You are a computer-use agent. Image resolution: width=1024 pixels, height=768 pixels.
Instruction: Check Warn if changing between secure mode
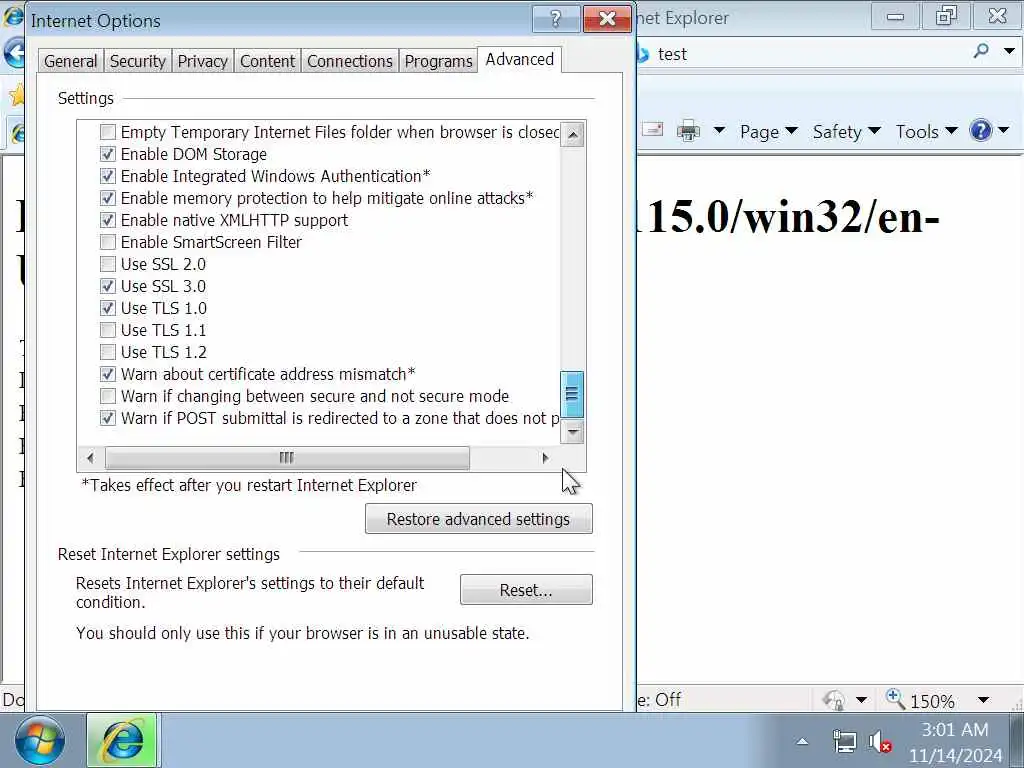(108, 396)
